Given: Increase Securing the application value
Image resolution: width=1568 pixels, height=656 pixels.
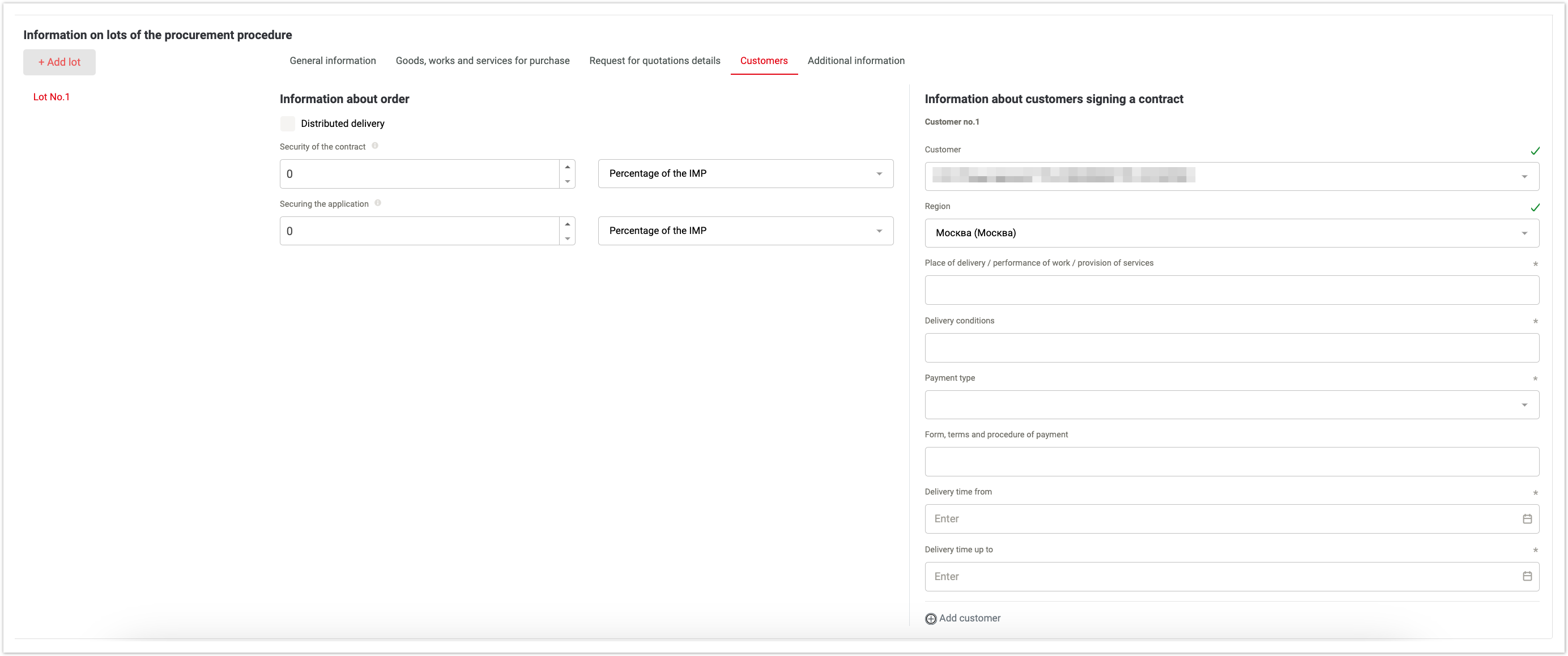Looking at the screenshot, I should point(567,224).
